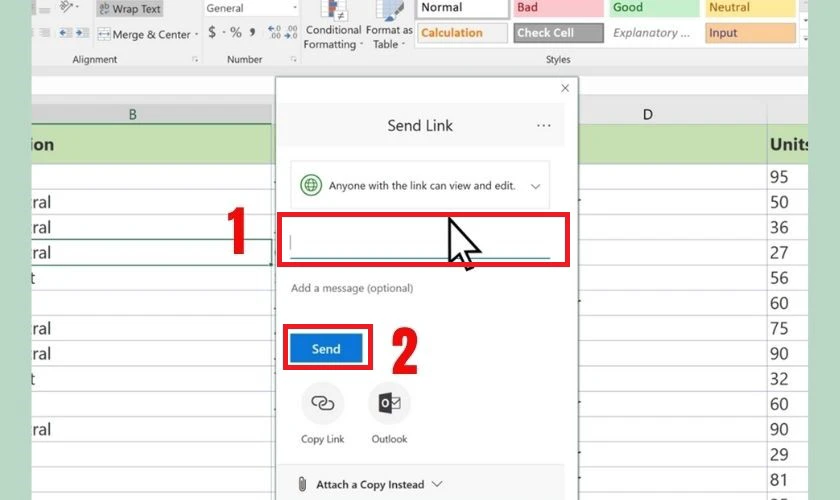Select the Calculation cell style
Image resolution: width=840 pixels, height=500 pixels.
(x=462, y=33)
